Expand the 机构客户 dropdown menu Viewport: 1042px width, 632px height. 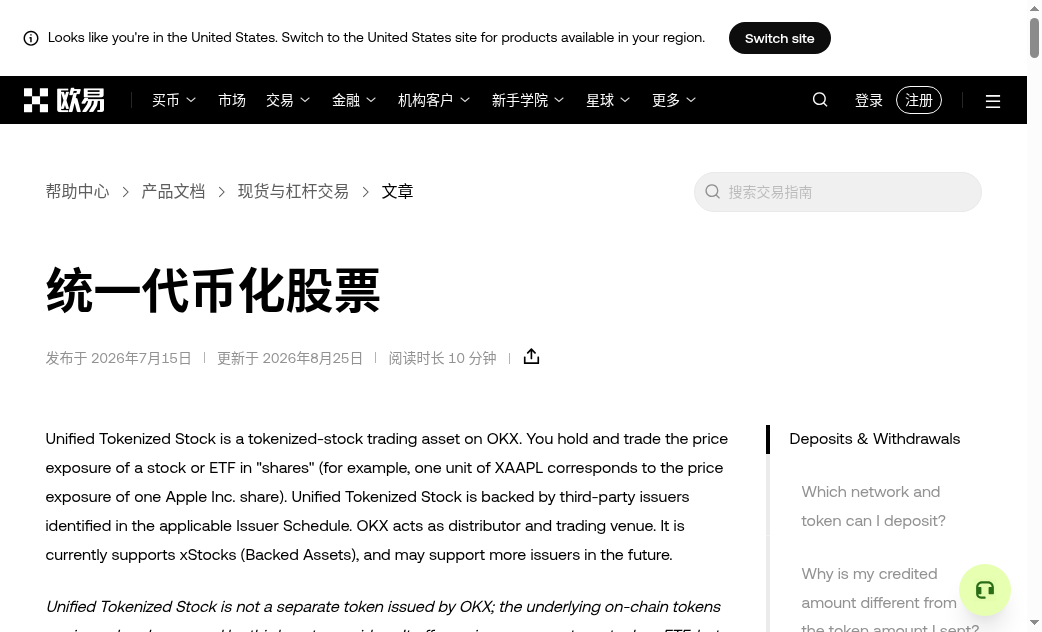(x=434, y=100)
